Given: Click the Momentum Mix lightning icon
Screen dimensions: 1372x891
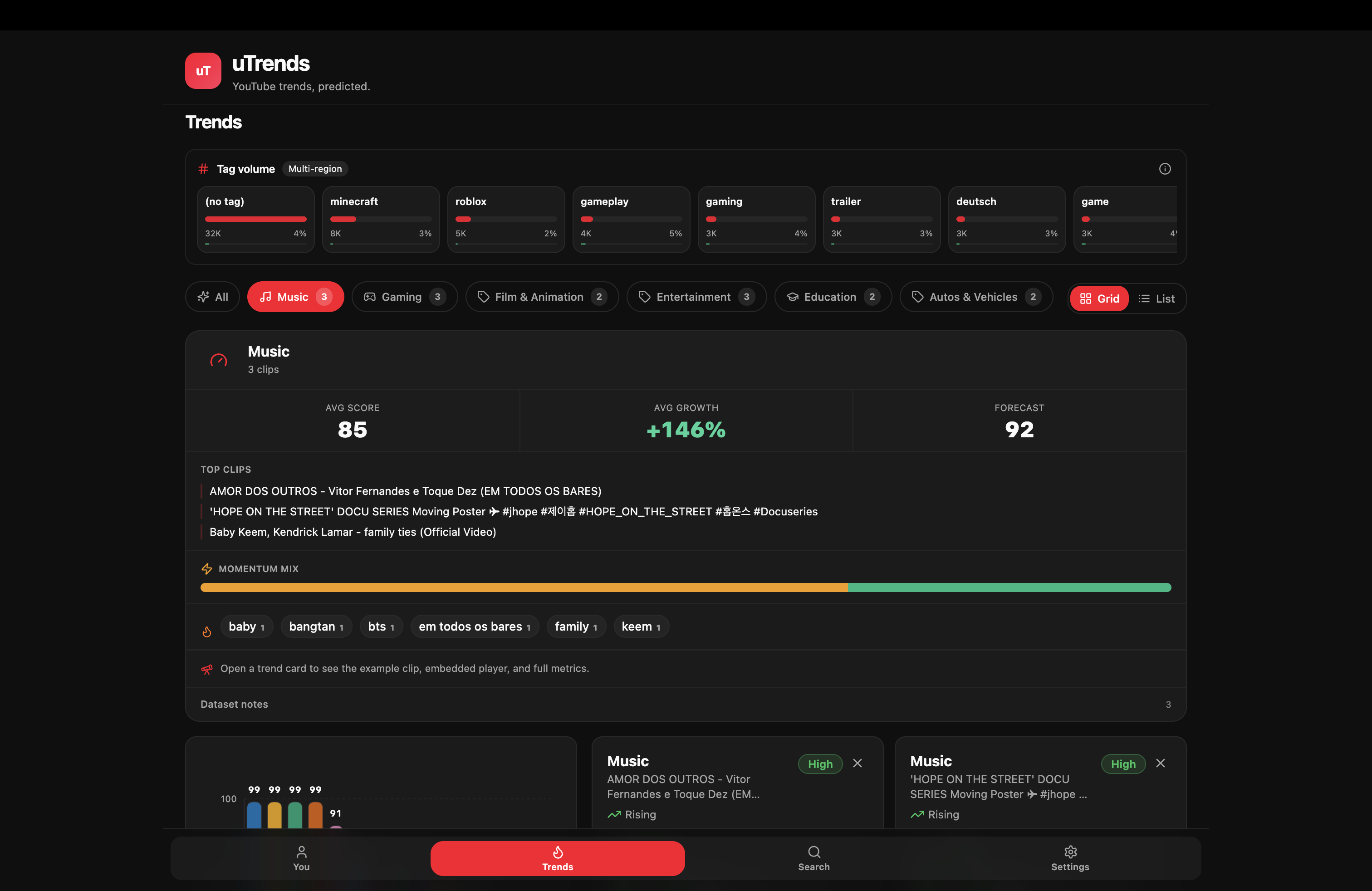Looking at the screenshot, I should 207,569.
